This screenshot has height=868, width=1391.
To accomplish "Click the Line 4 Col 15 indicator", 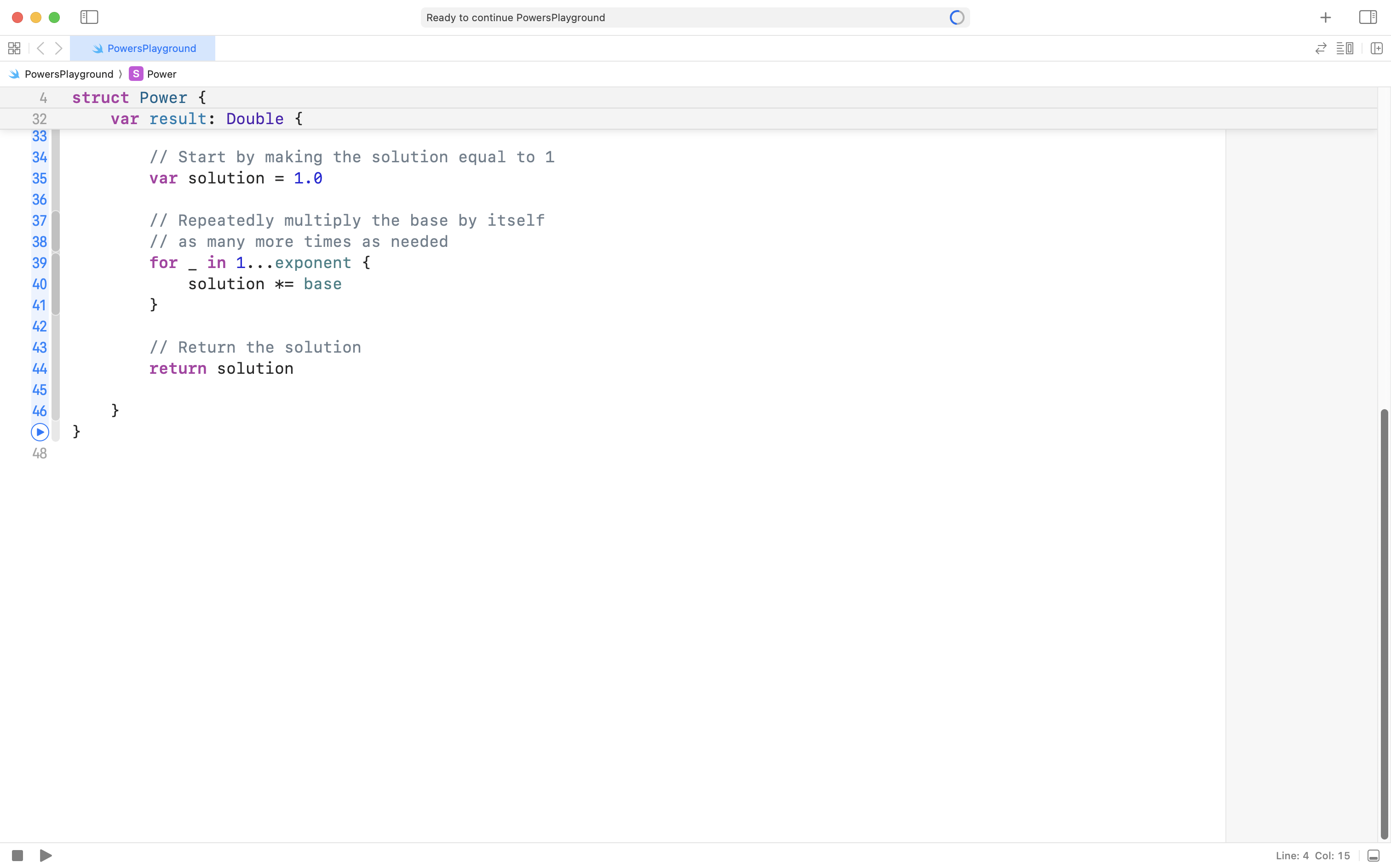I will [1313, 856].
